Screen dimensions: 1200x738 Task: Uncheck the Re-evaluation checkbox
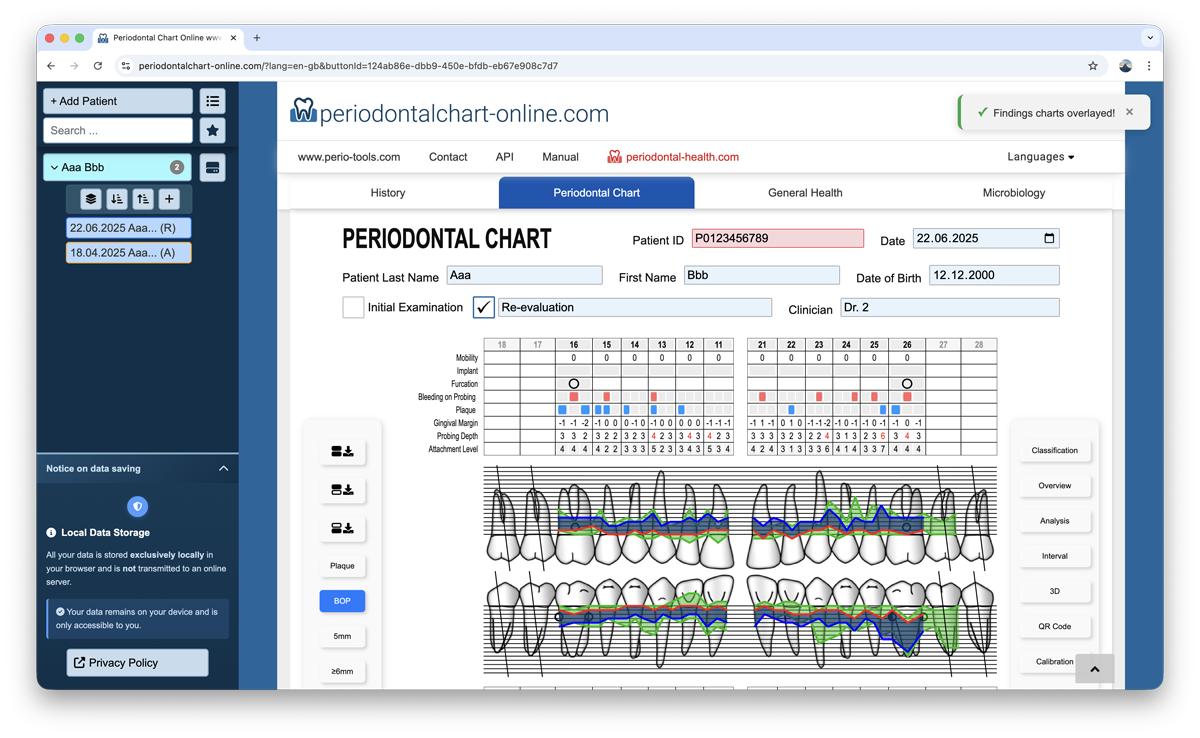point(484,307)
